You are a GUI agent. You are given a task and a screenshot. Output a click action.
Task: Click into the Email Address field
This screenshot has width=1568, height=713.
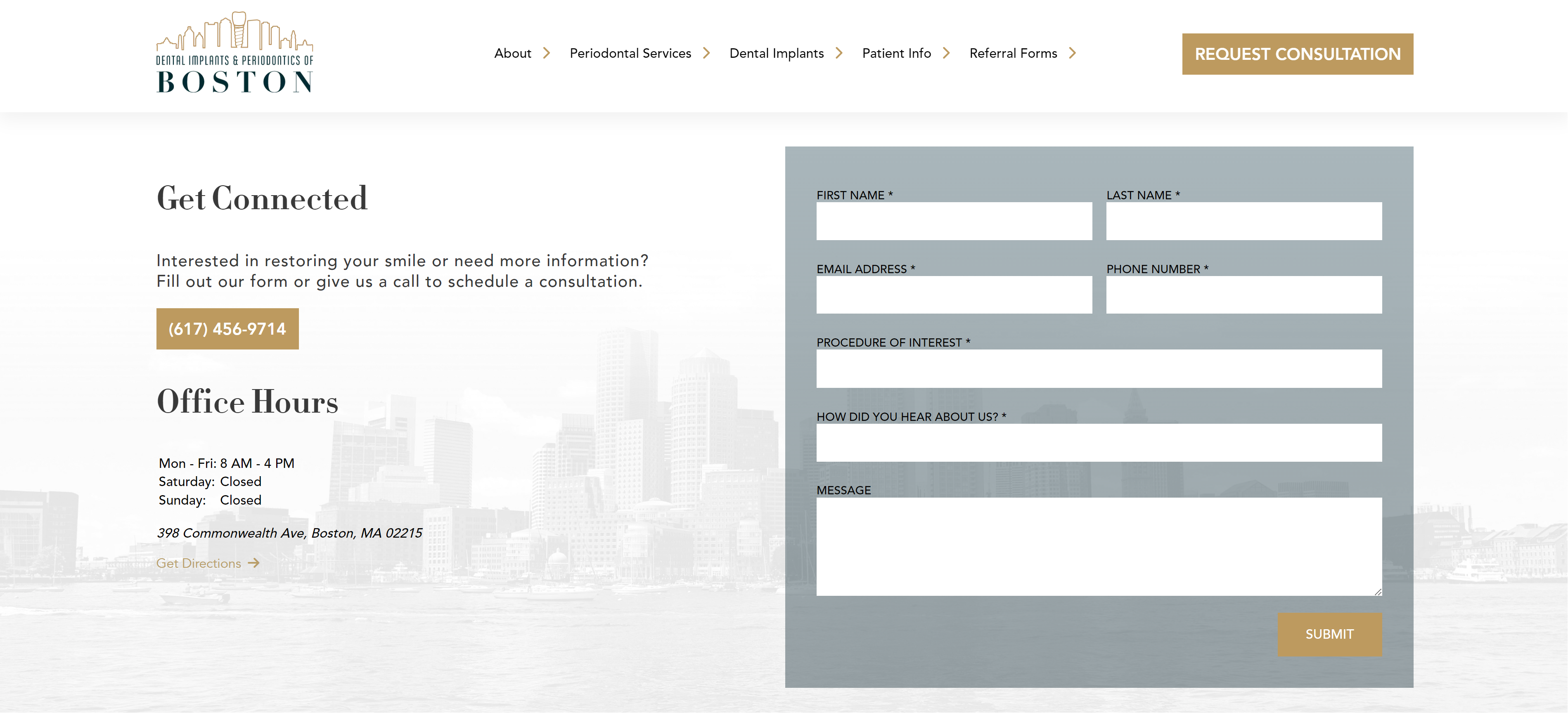pyautogui.click(x=954, y=295)
